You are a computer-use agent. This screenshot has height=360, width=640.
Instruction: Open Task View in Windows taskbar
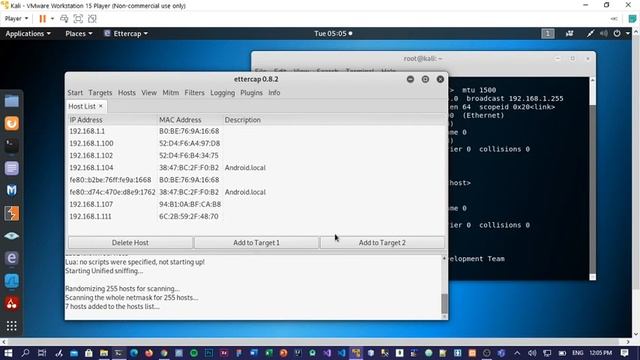click(x=42, y=353)
